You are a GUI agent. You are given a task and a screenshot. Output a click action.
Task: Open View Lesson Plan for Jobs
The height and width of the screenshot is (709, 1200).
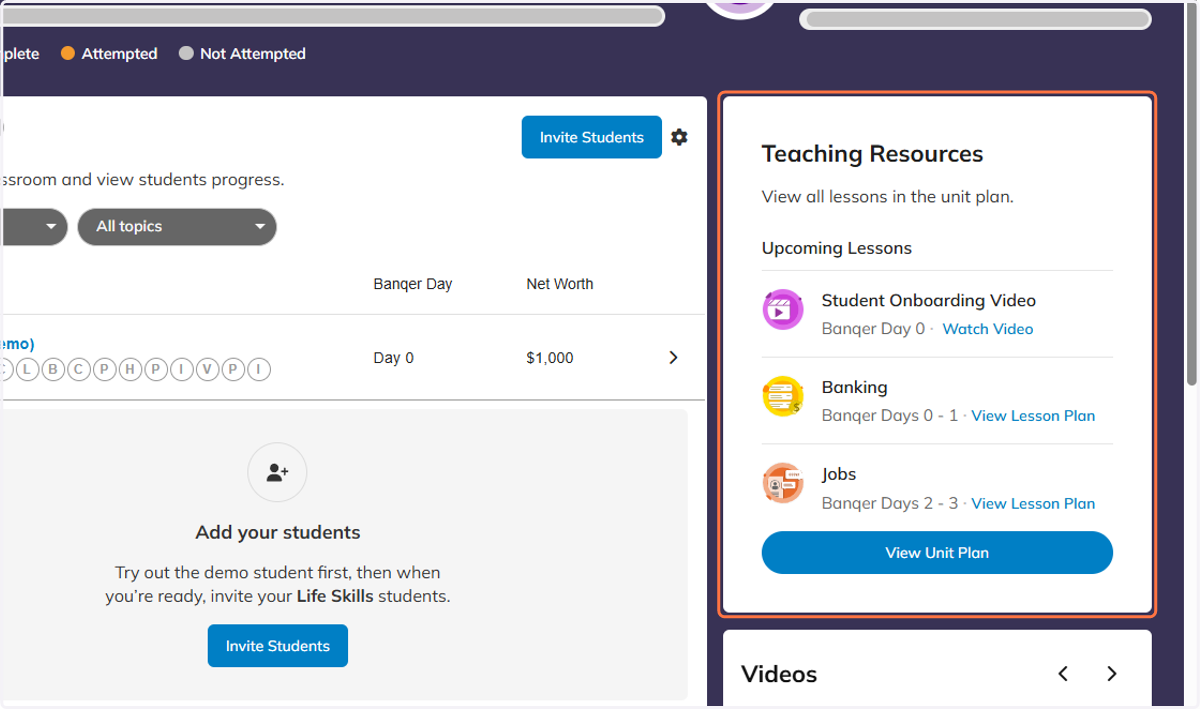[x=1033, y=504]
